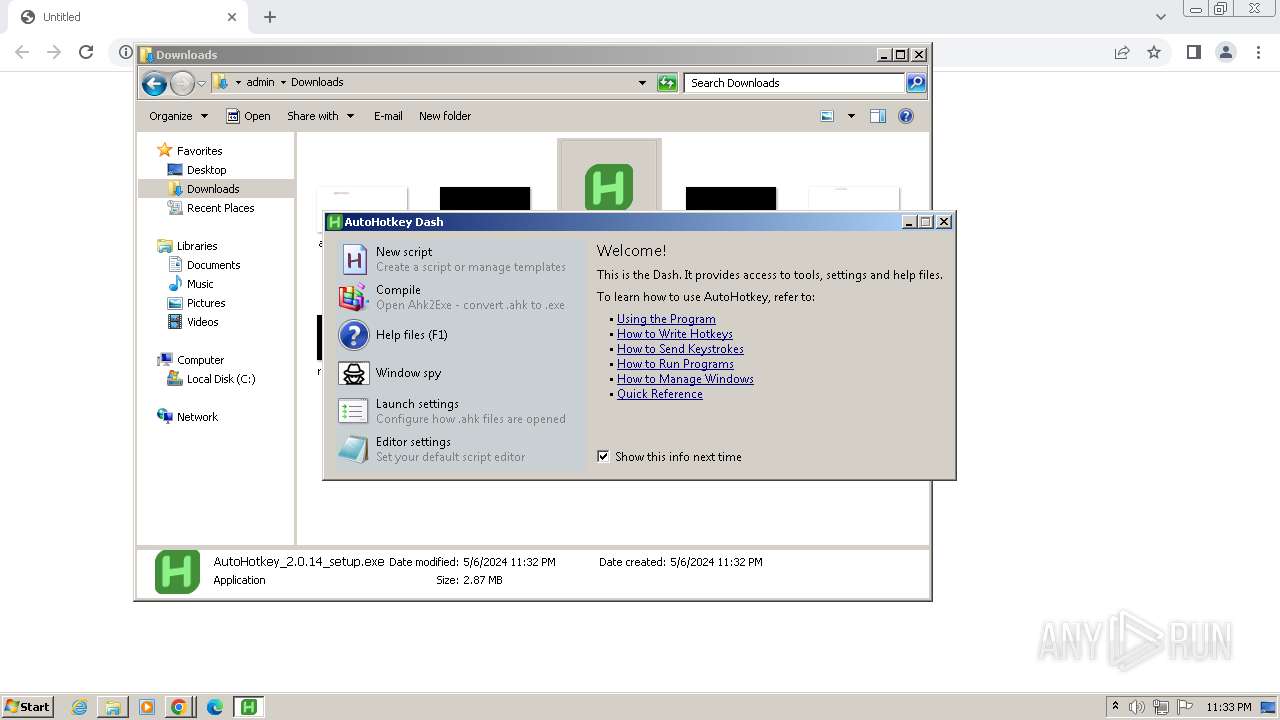The image size is (1280, 720).
Task: Click E-mail in Explorer toolbar
Action: click(x=388, y=116)
